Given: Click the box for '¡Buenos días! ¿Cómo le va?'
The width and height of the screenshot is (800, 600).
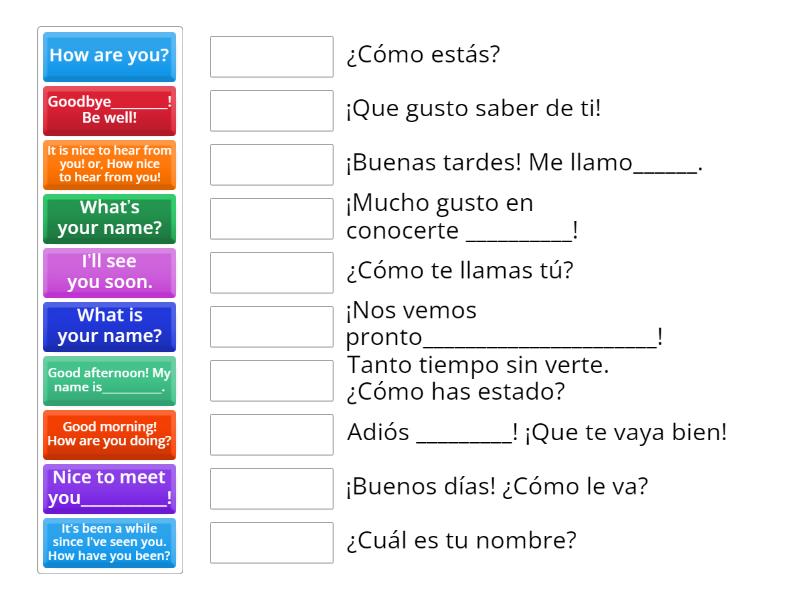Looking at the screenshot, I should (272, 488).
